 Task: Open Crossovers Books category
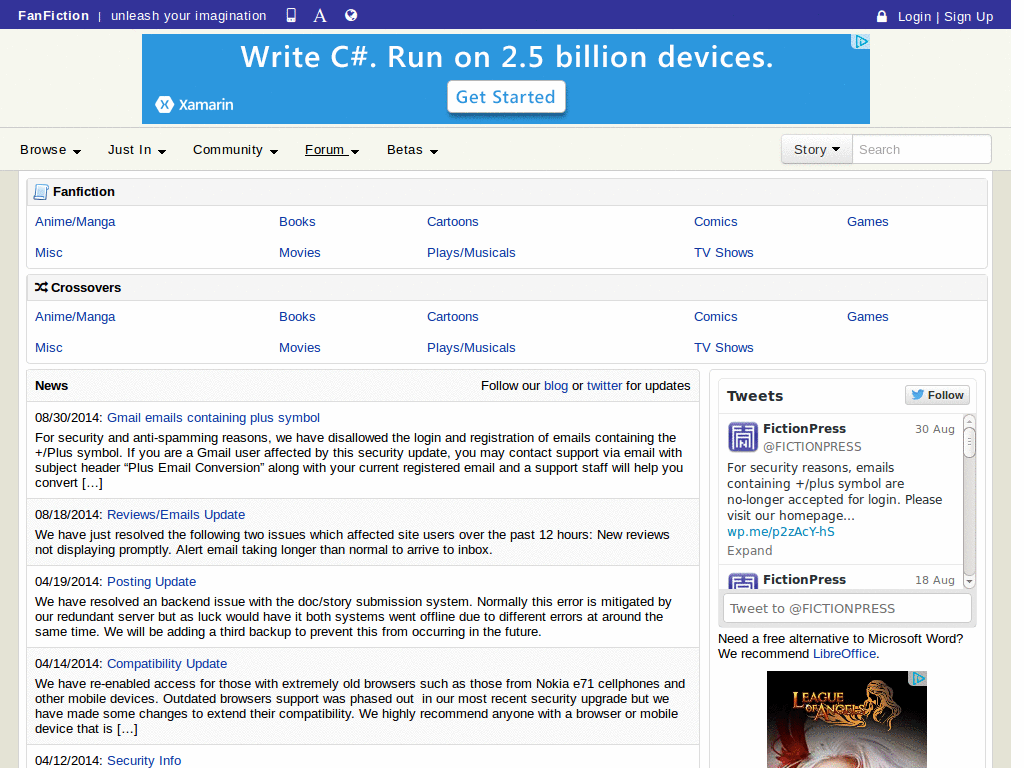pos(297,317)
